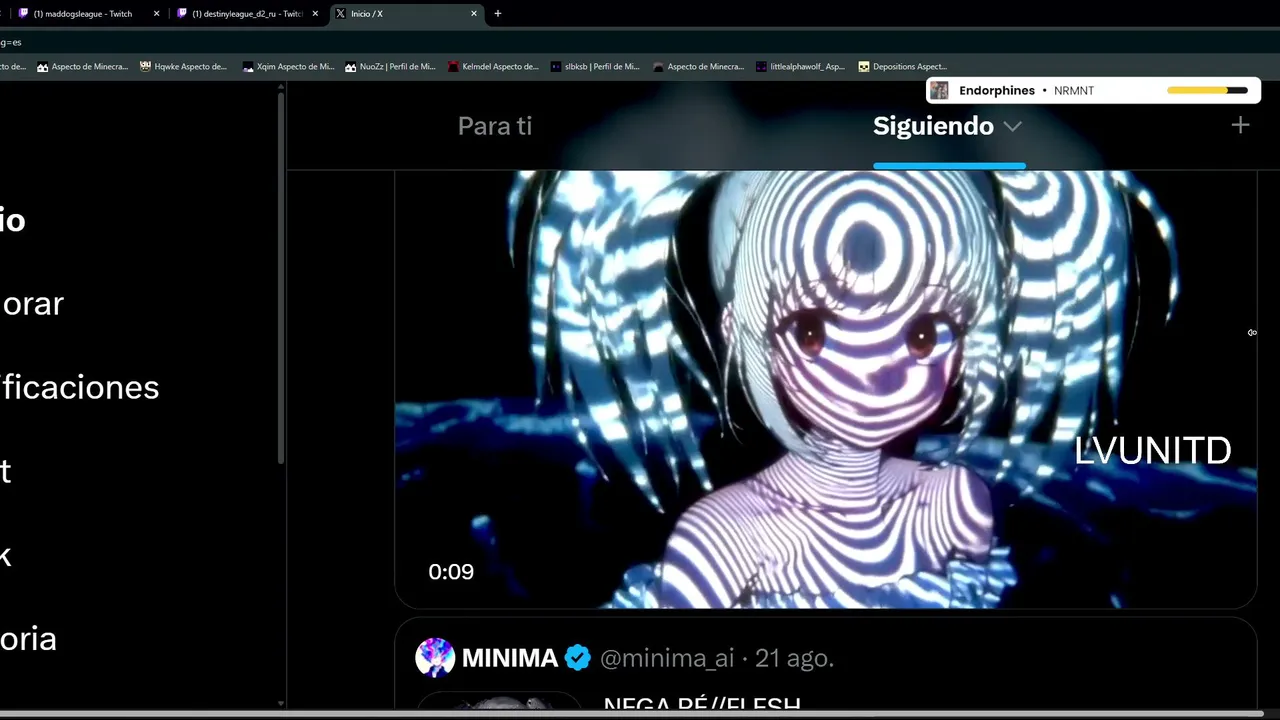1280x720 pixels.
Task: Click the sidebar scroll-down arrow
Action: pos(281,704)
